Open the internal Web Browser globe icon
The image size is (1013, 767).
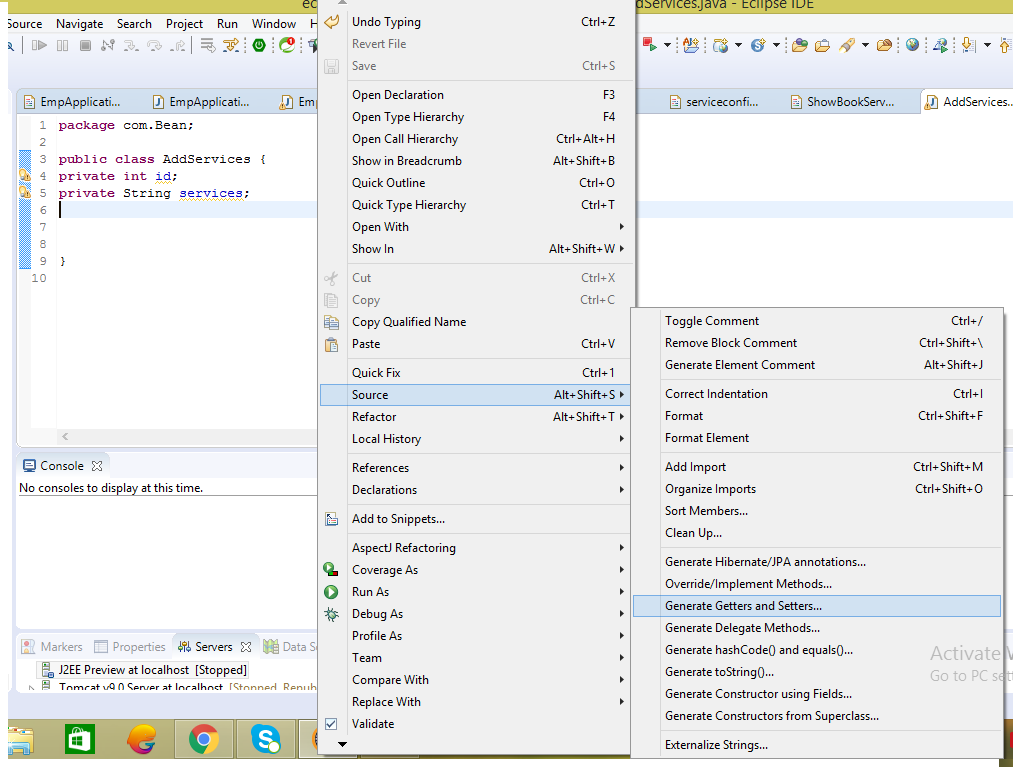coord(912,45)
